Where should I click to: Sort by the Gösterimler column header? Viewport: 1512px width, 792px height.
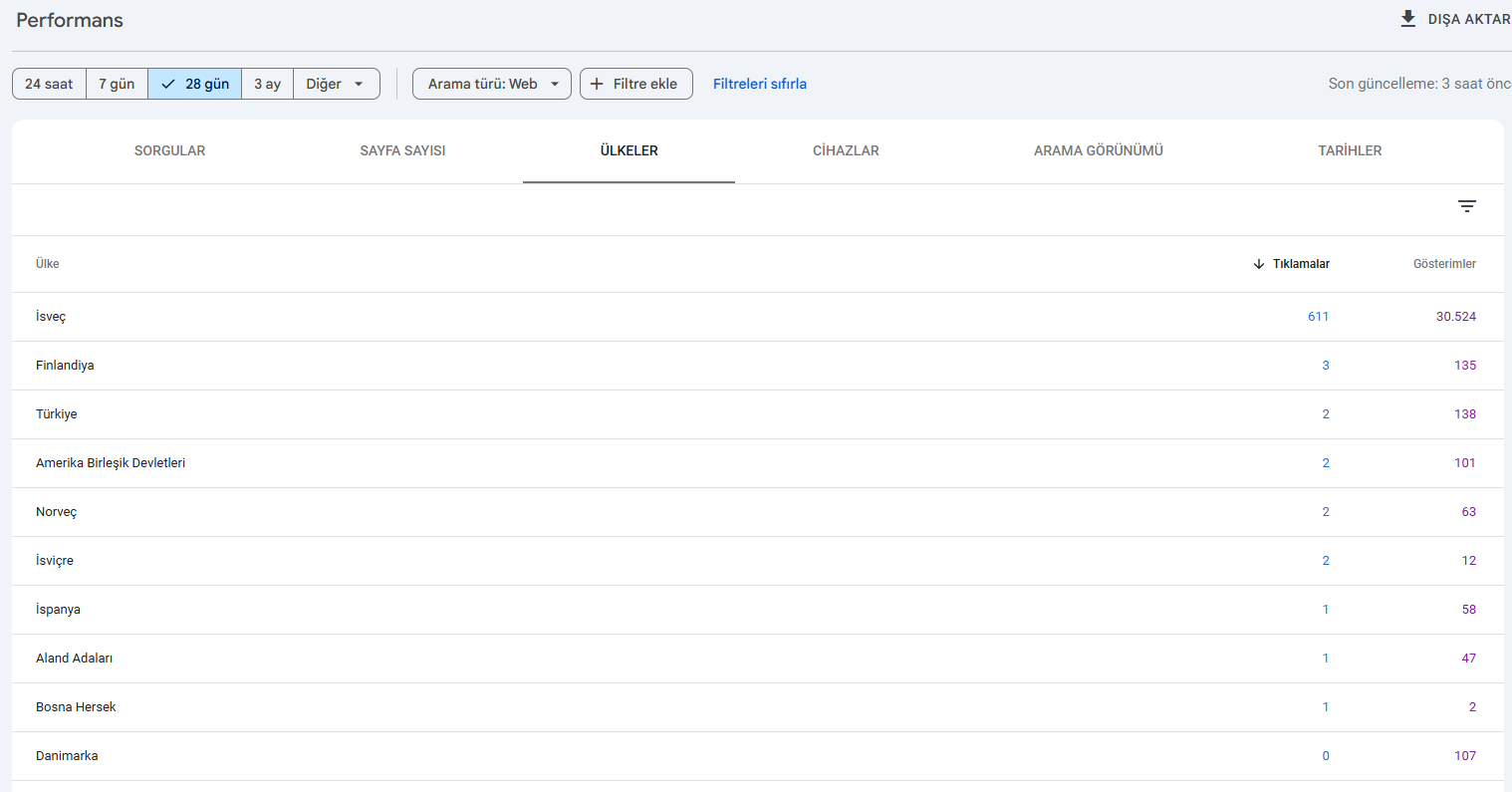click(x=1444, y=264)
